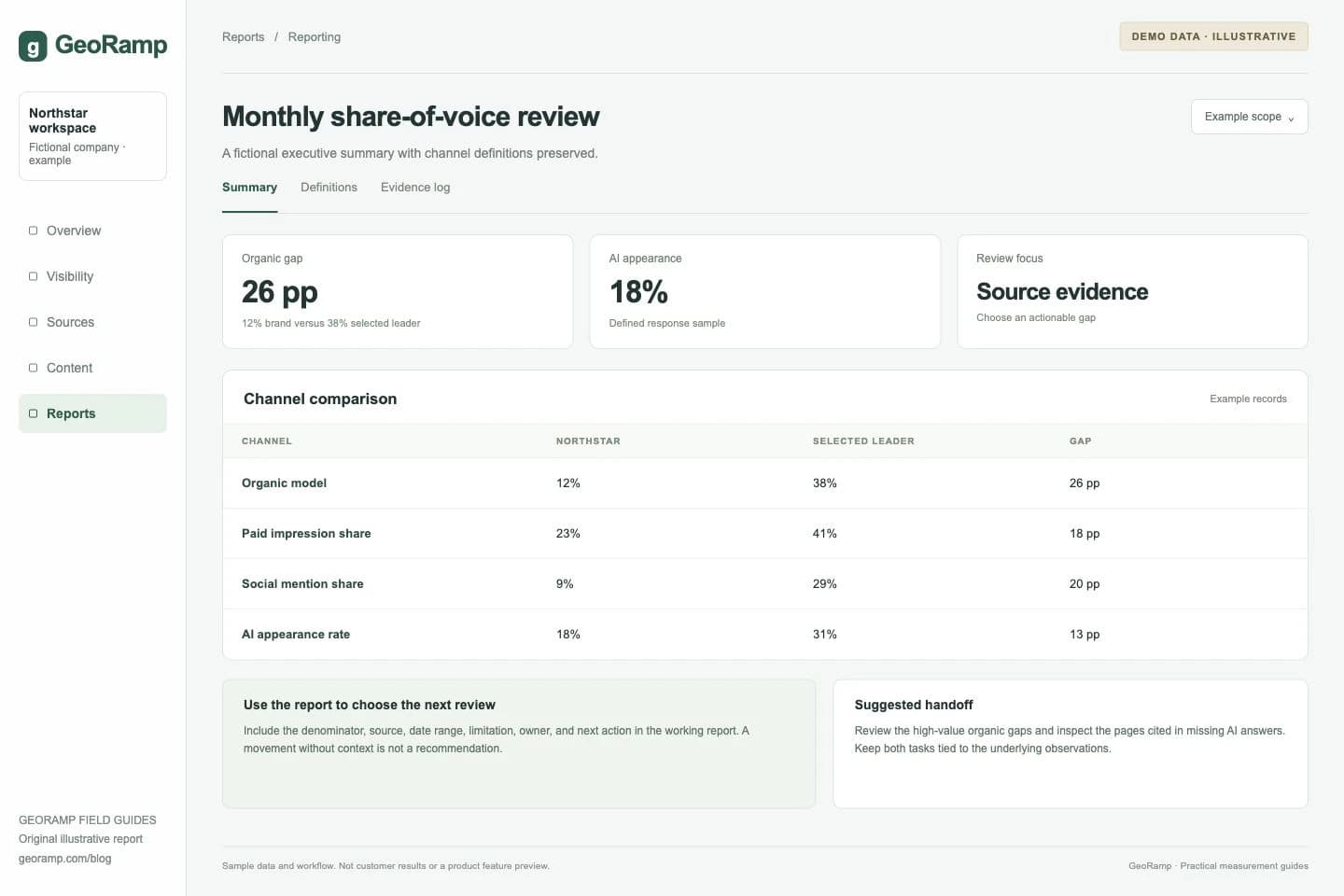Click the 'Defined response sample' caption
The height and width of the screenshot is (896, 1344).
pyautogui.click(x=667, y=323)
